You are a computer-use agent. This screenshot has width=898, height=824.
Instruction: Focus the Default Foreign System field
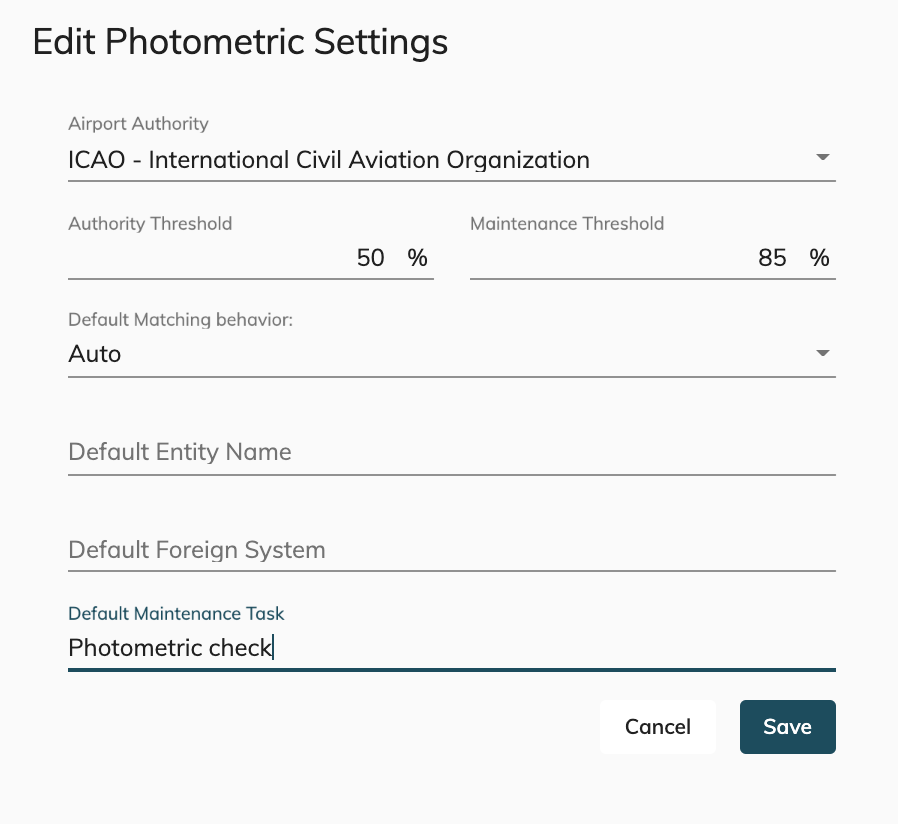click(x=451, y=550)
